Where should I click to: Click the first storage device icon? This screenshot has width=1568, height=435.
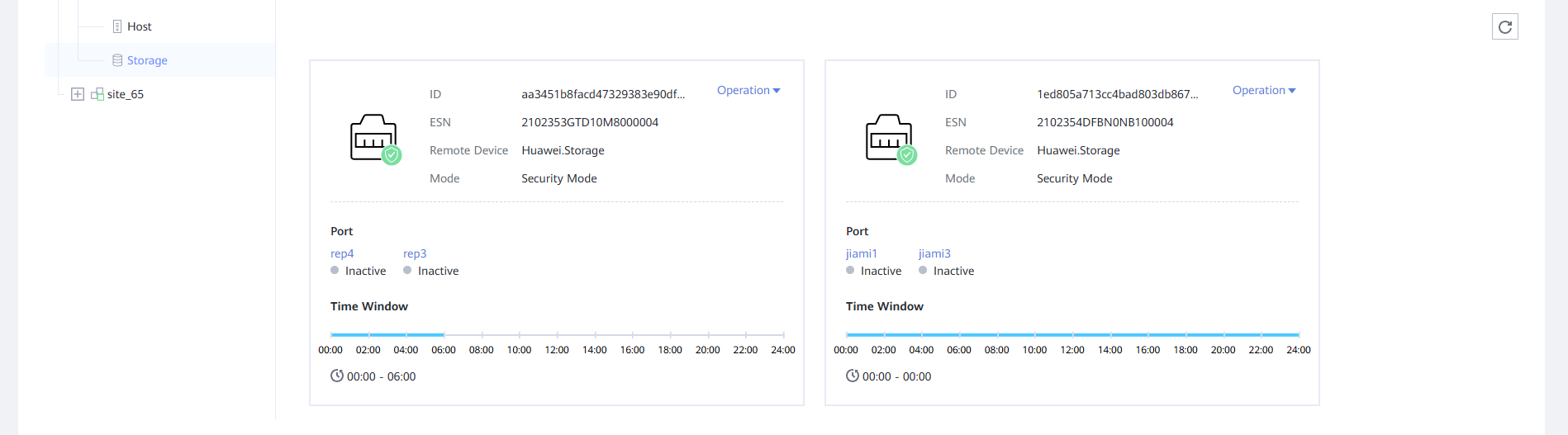[x=375, y=139]
